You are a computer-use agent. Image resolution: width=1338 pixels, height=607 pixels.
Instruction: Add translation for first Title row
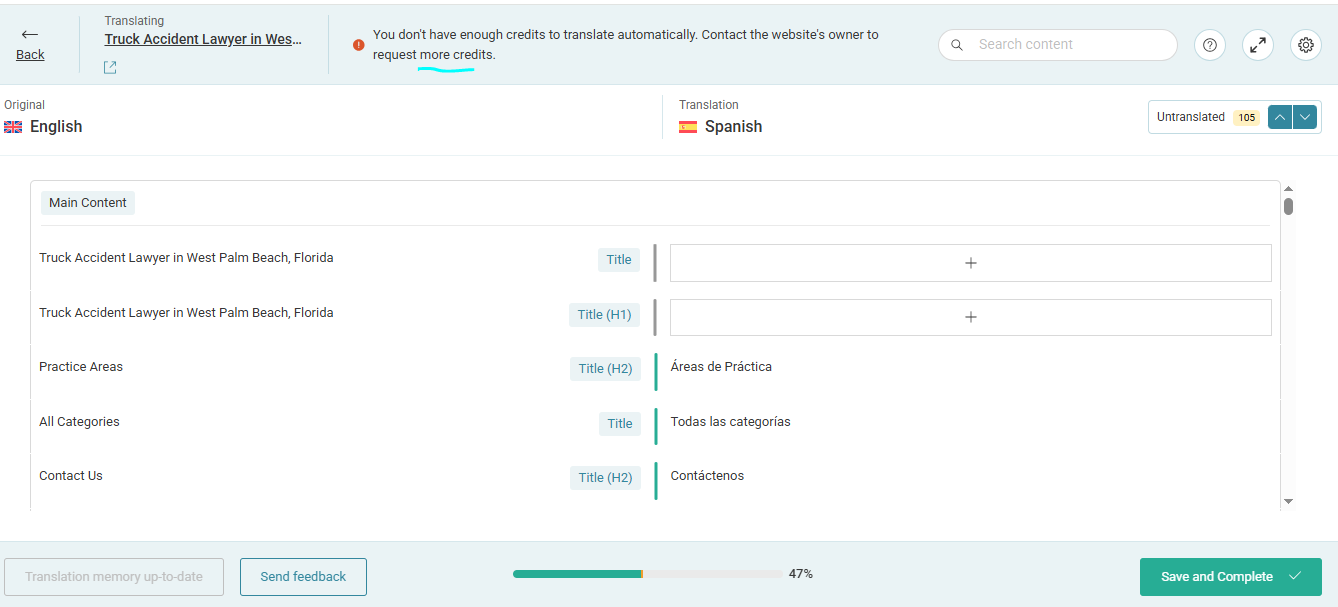(970, 263)
